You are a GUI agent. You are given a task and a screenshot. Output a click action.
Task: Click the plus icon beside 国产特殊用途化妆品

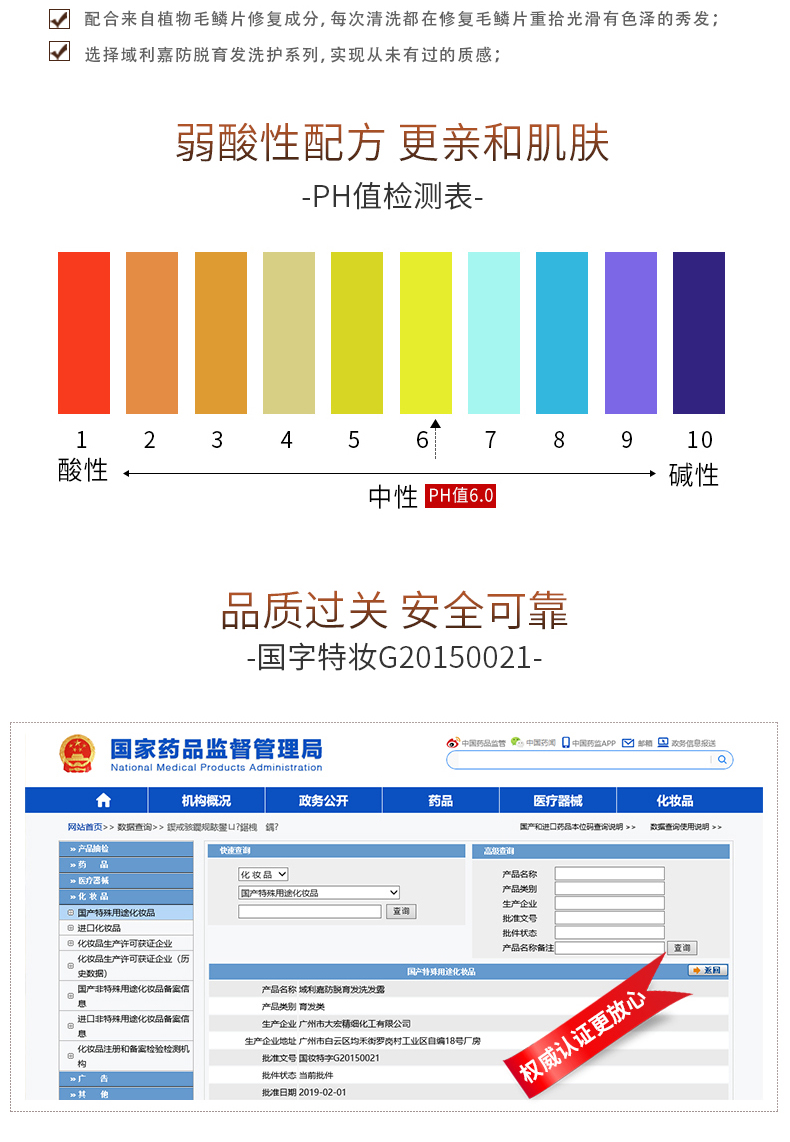pyautogui.click(x=71, y=913)
